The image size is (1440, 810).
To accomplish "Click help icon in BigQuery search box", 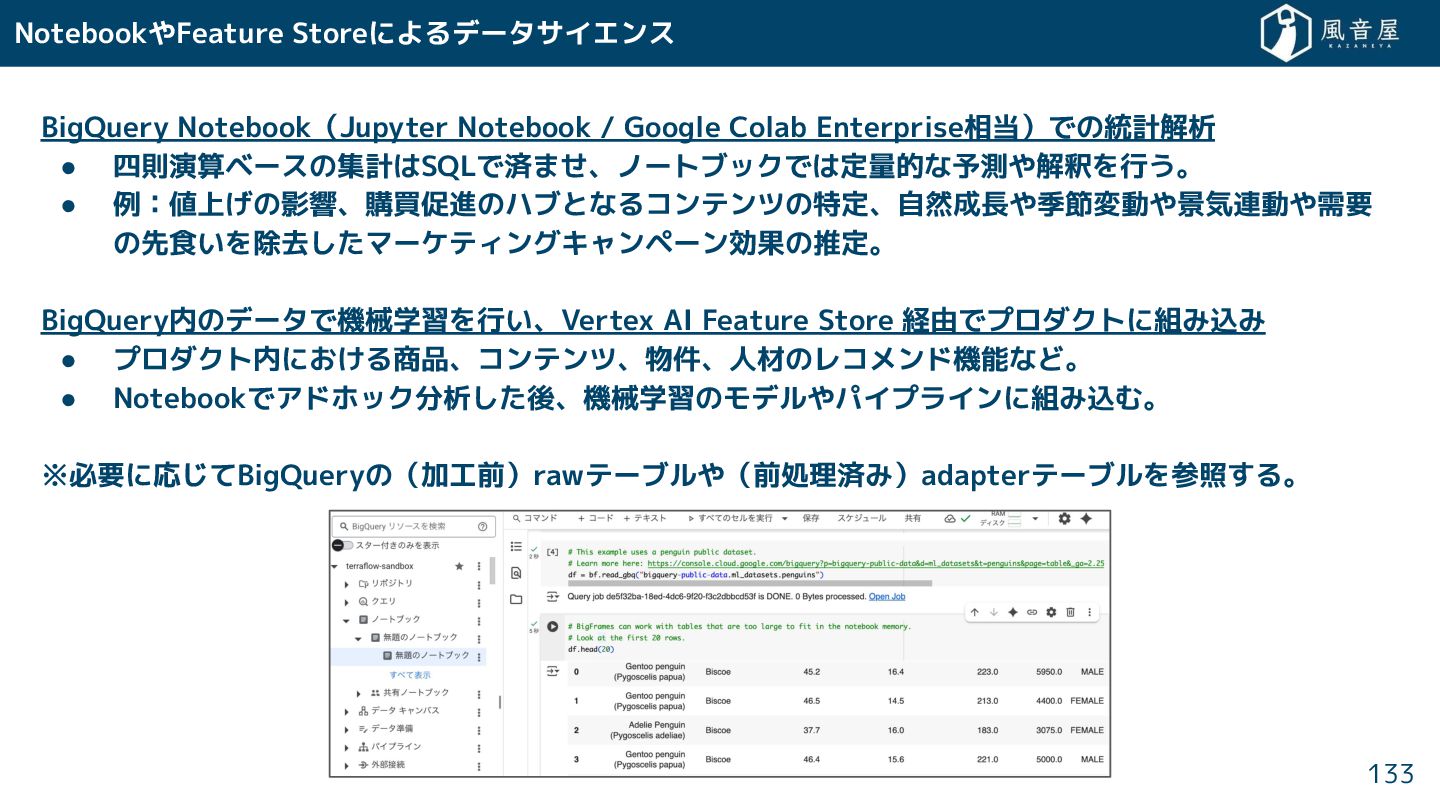I will pos(482,526).
